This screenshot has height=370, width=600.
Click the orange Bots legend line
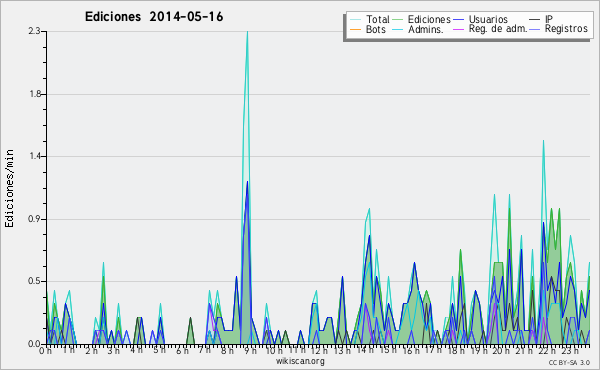click(x=355, y=29)
